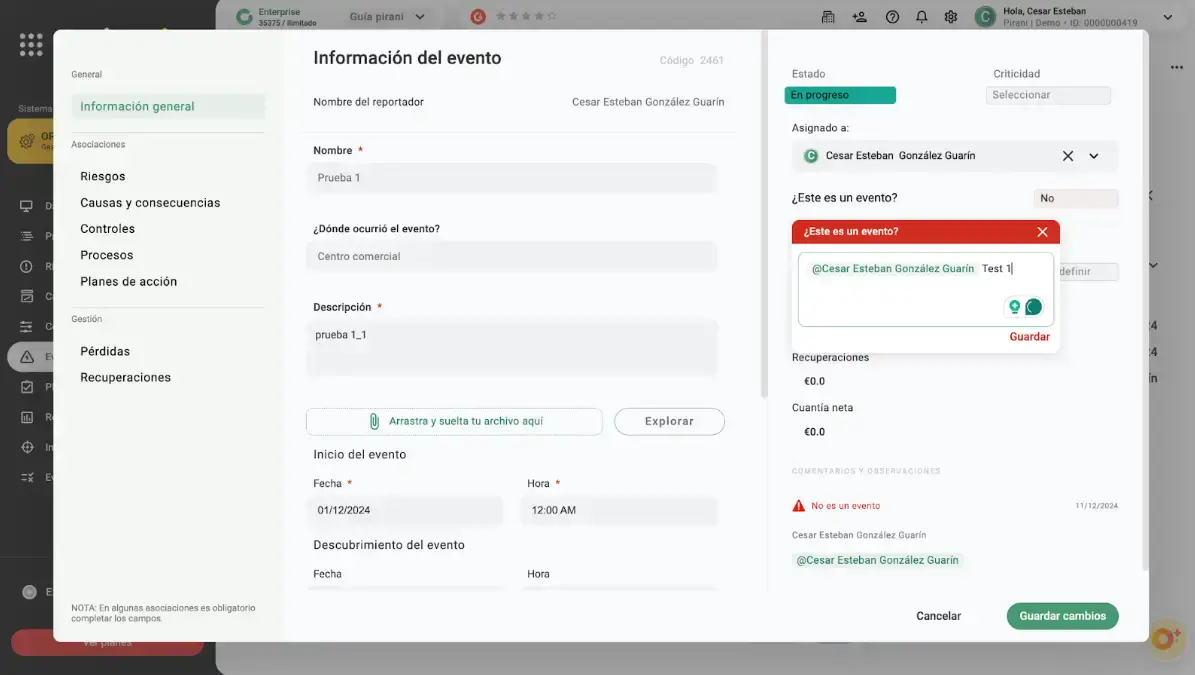
Task: Open the settings gear in top bar
Action: pyautogui.click(x=950, y=17)
